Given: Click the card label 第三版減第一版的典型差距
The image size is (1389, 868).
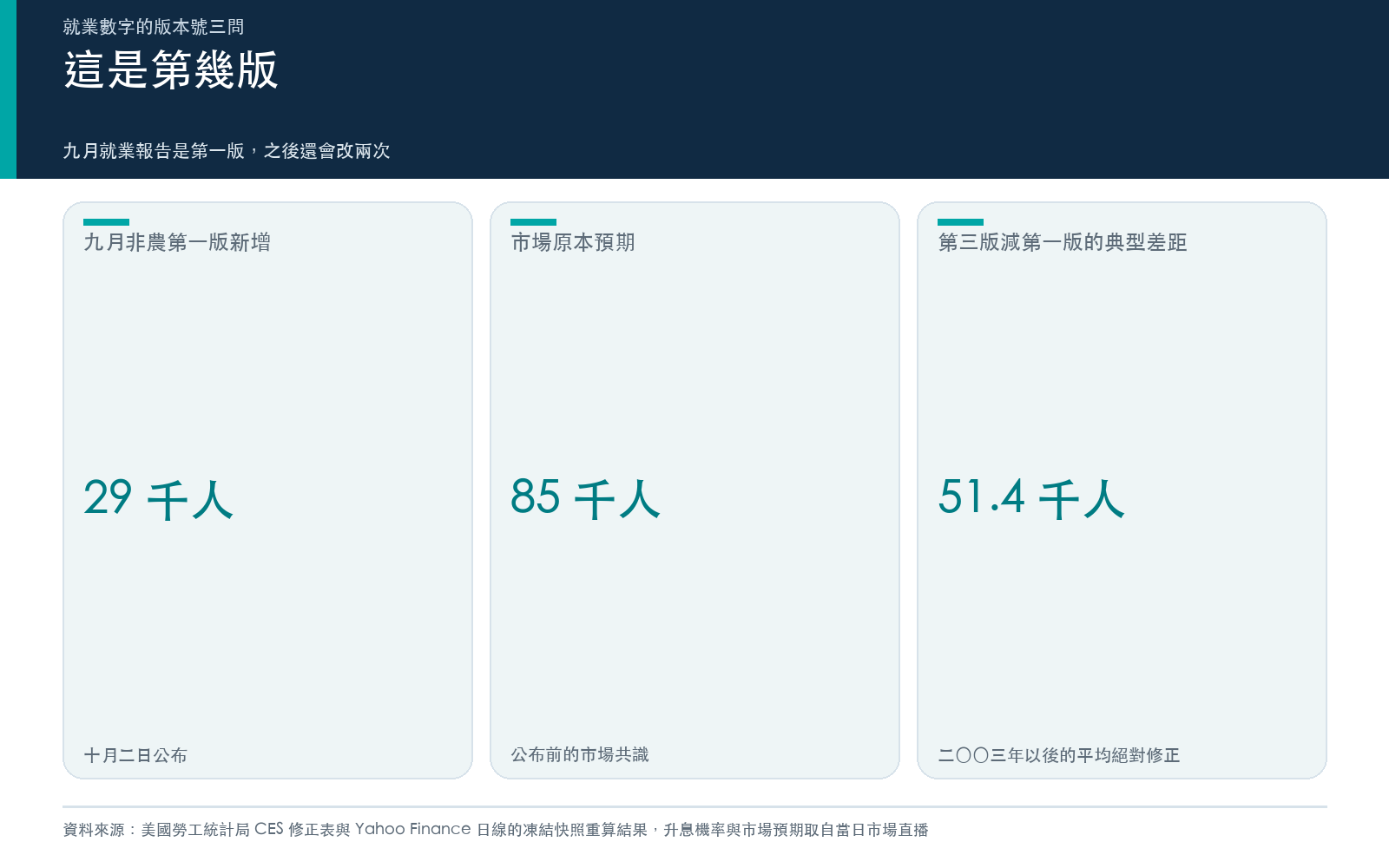Looking at the screenshot, I should pyautogui.click(x=1063, y=242).
